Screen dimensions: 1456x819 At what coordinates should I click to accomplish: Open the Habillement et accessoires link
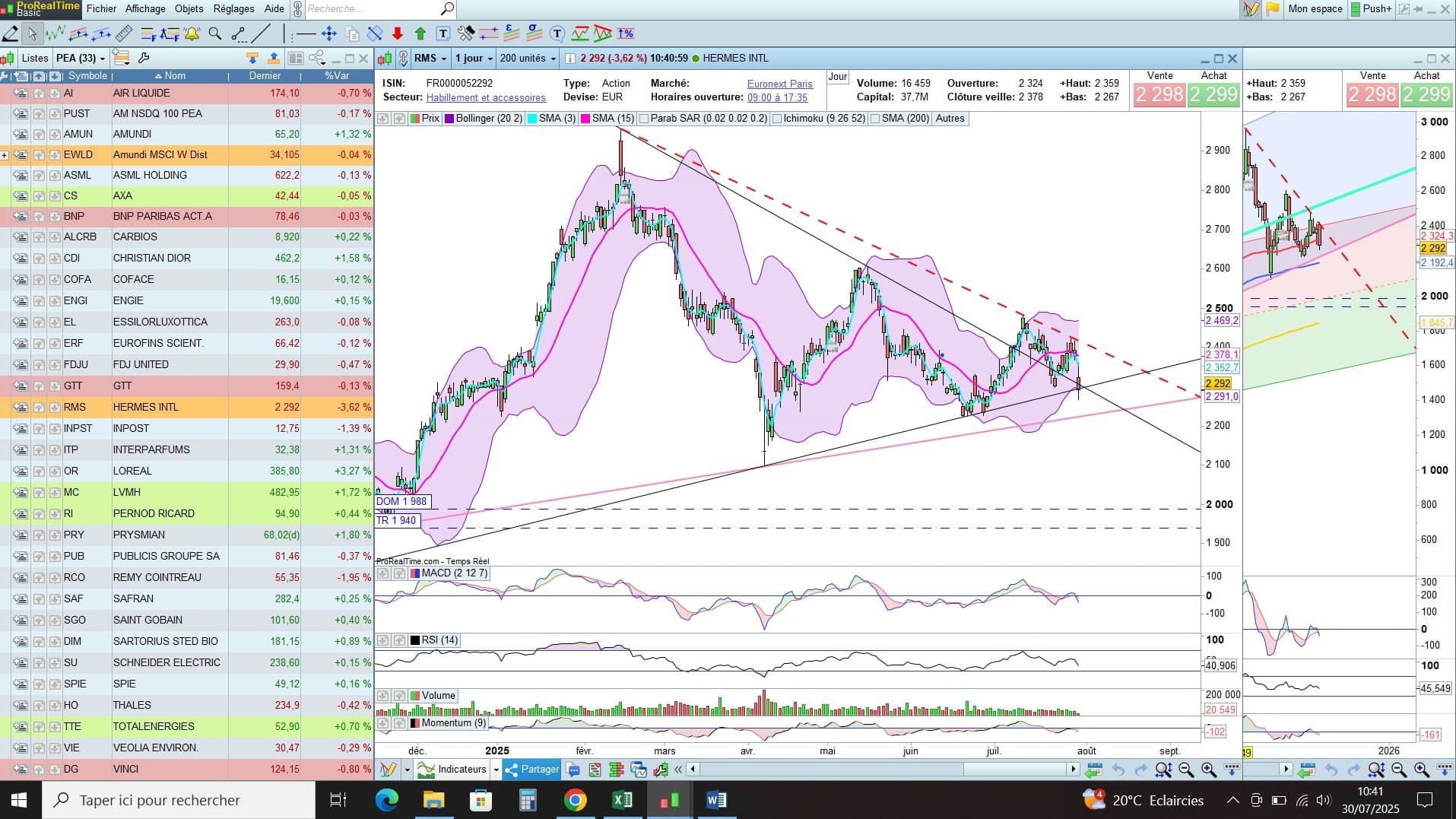click(x=486, y=97)
